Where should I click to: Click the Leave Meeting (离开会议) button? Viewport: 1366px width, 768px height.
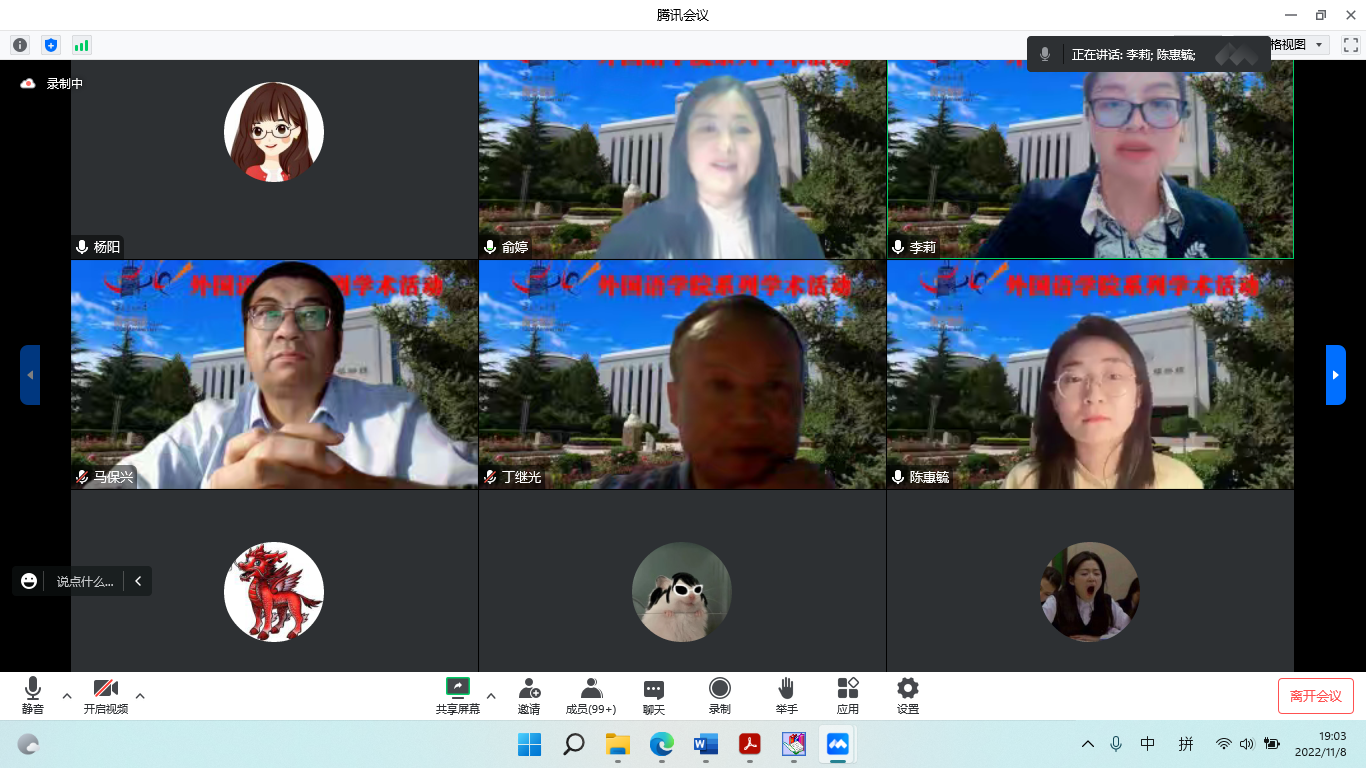[x=1315, y=696]
